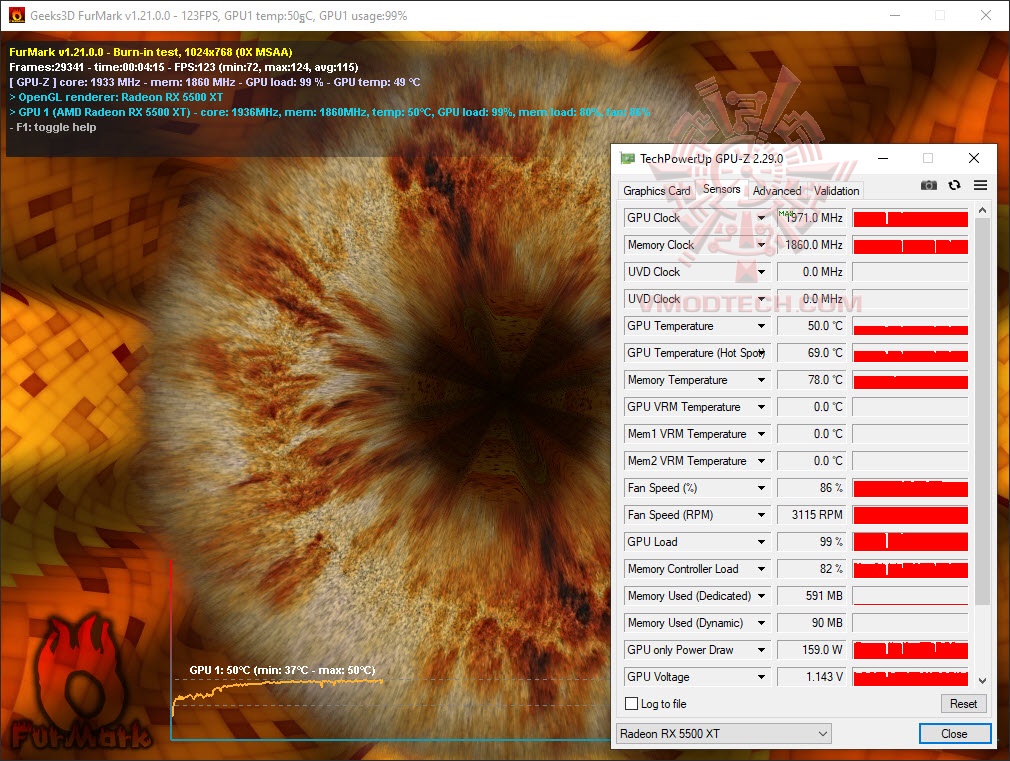Image resolution: width=1010 pixels, height=761 pixels.
Task: Open the GPU Clock sensor dropdown
Action: 761,218
